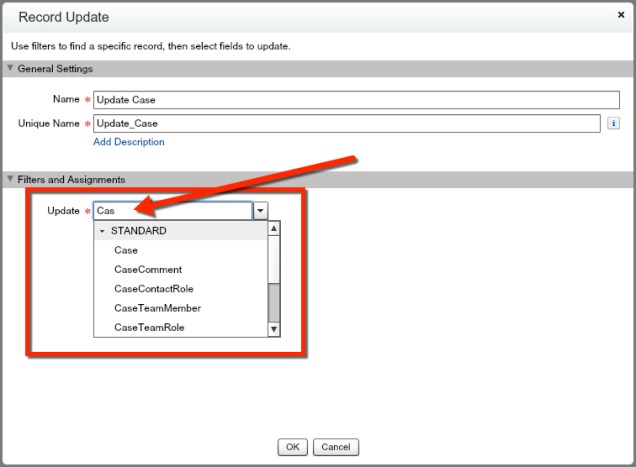The height and width of the screenshot is (467, 636).
Task: Pick CaseTeamMember from the dropdown list
Action: [157, 308]
